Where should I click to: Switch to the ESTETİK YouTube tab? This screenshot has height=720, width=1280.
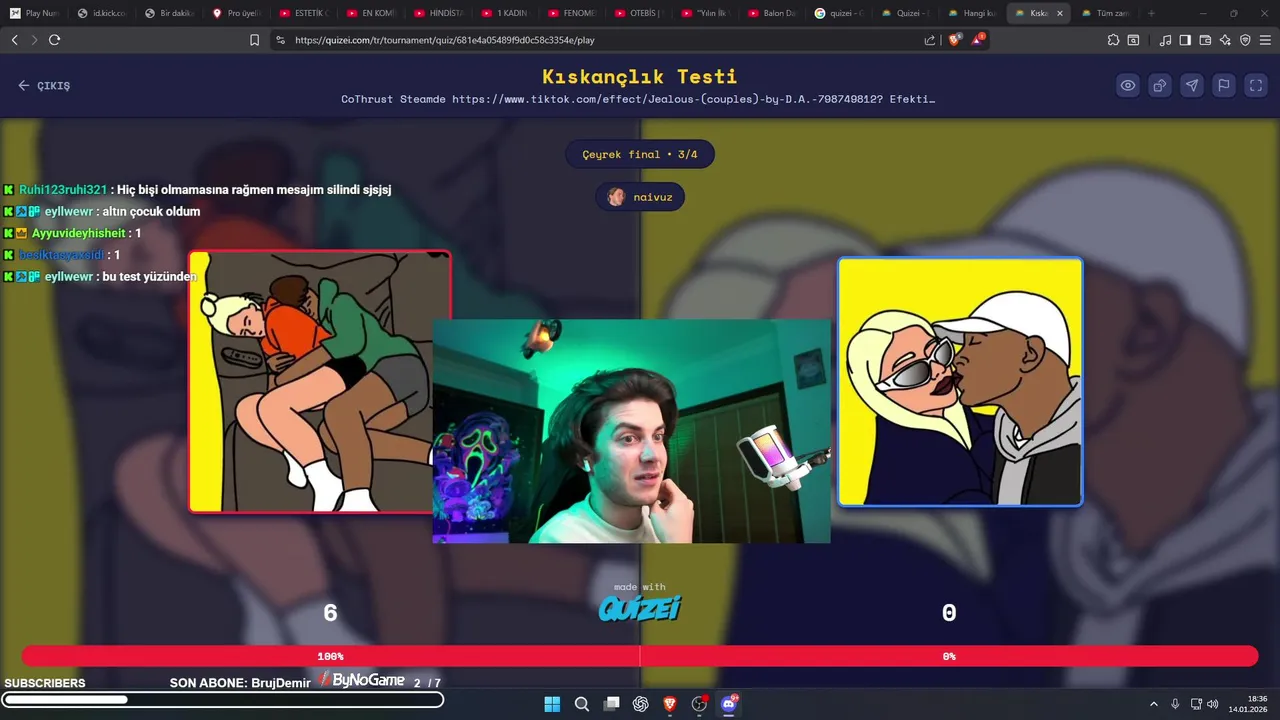tap(303, 13)
